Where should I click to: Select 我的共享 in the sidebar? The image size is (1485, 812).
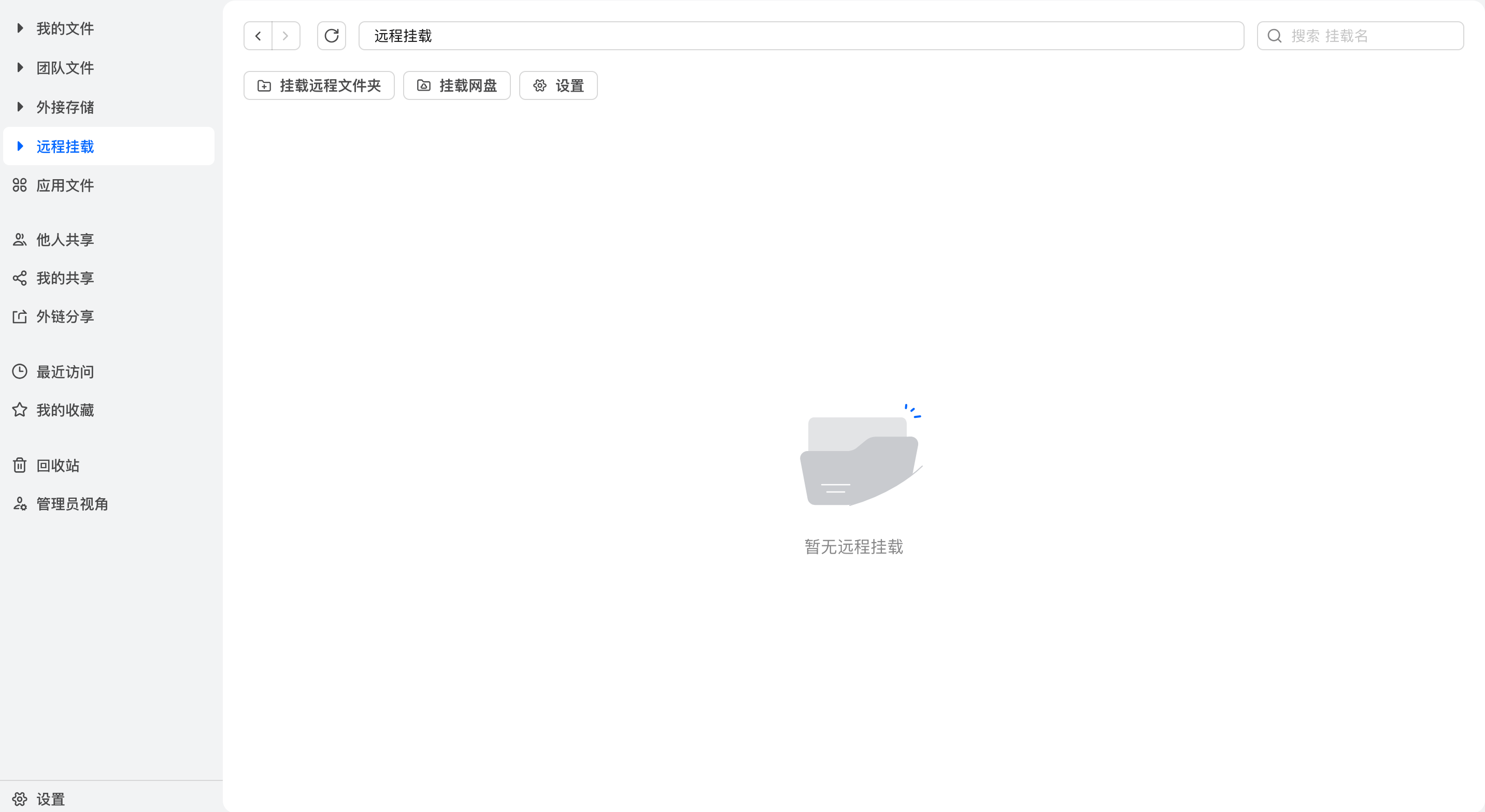[65, 278]
